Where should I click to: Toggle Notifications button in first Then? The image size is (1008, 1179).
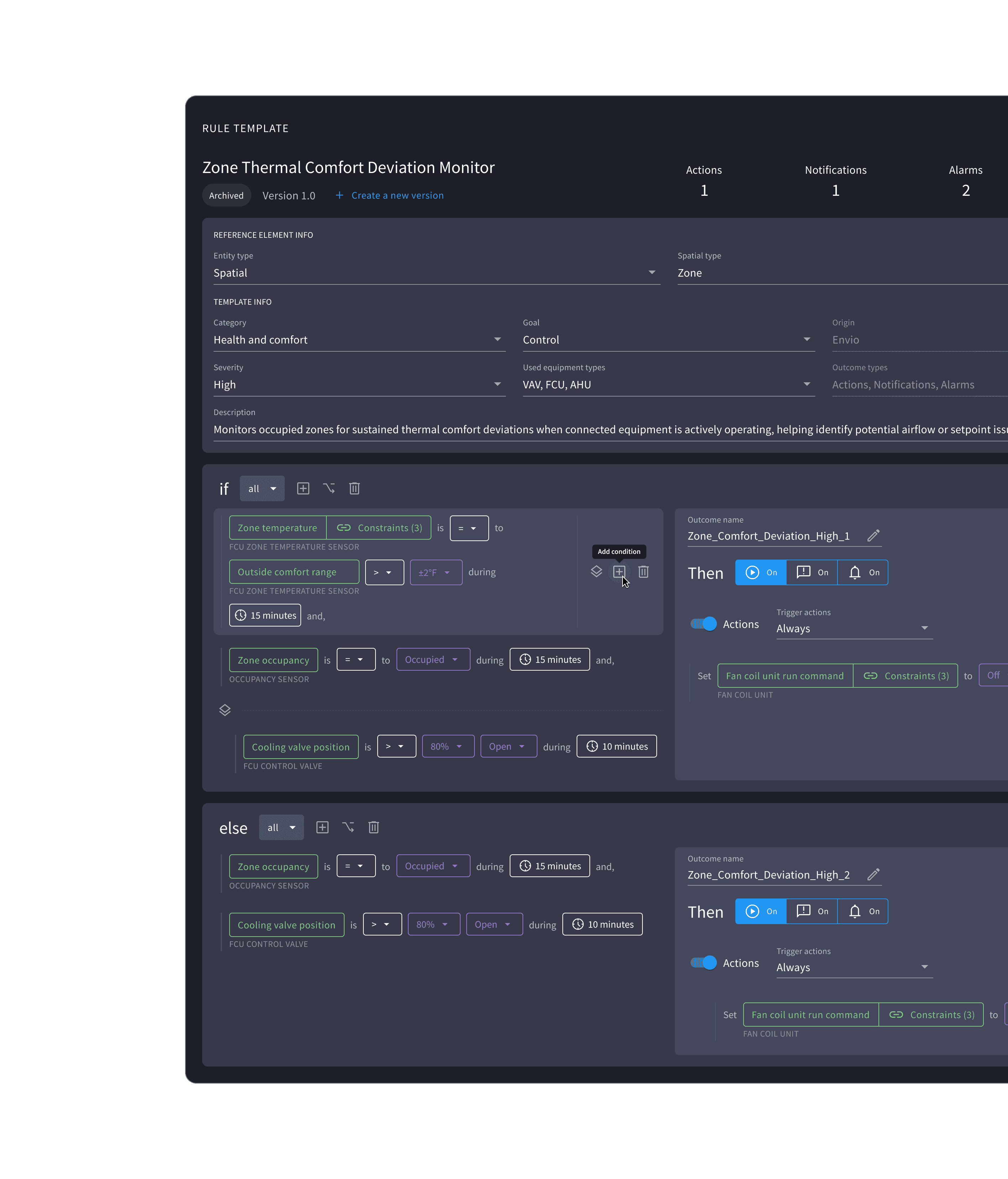click(x=812, y=572)
